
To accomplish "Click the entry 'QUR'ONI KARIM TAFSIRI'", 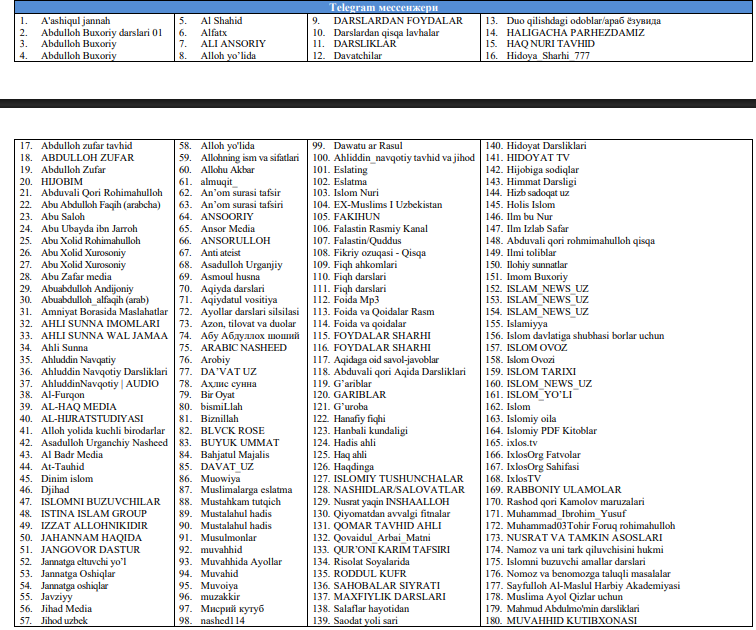I will click(x=392, y=550).
